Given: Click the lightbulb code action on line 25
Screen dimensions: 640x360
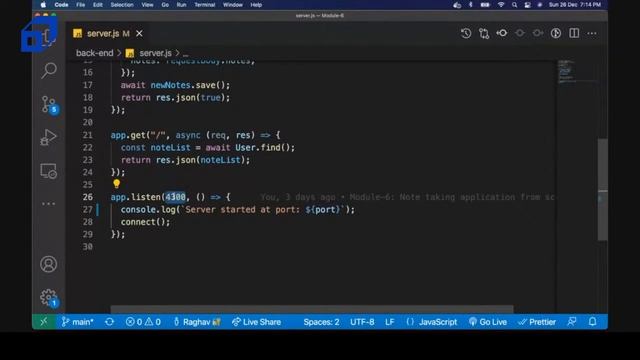Looking at the screenshot, I should click(x=117, y=184).
